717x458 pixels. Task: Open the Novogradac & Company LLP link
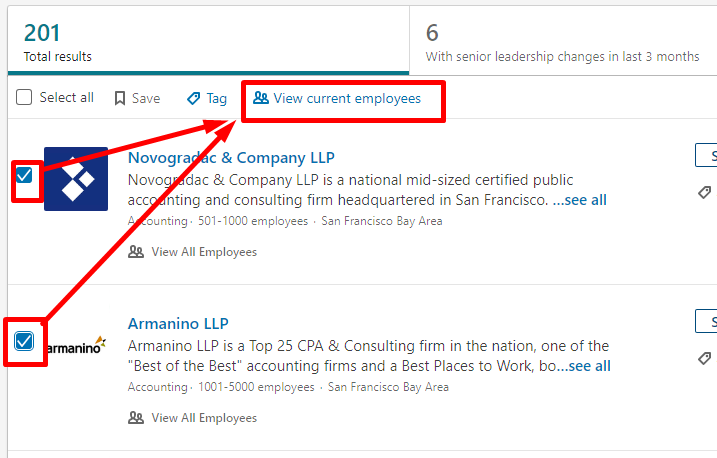pyautogui.click(x=231, y=158)
